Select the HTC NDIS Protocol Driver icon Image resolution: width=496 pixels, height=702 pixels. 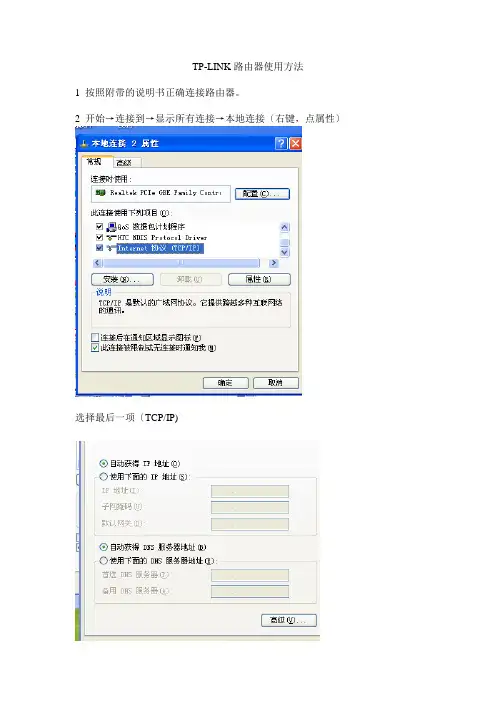coord(111,237)
